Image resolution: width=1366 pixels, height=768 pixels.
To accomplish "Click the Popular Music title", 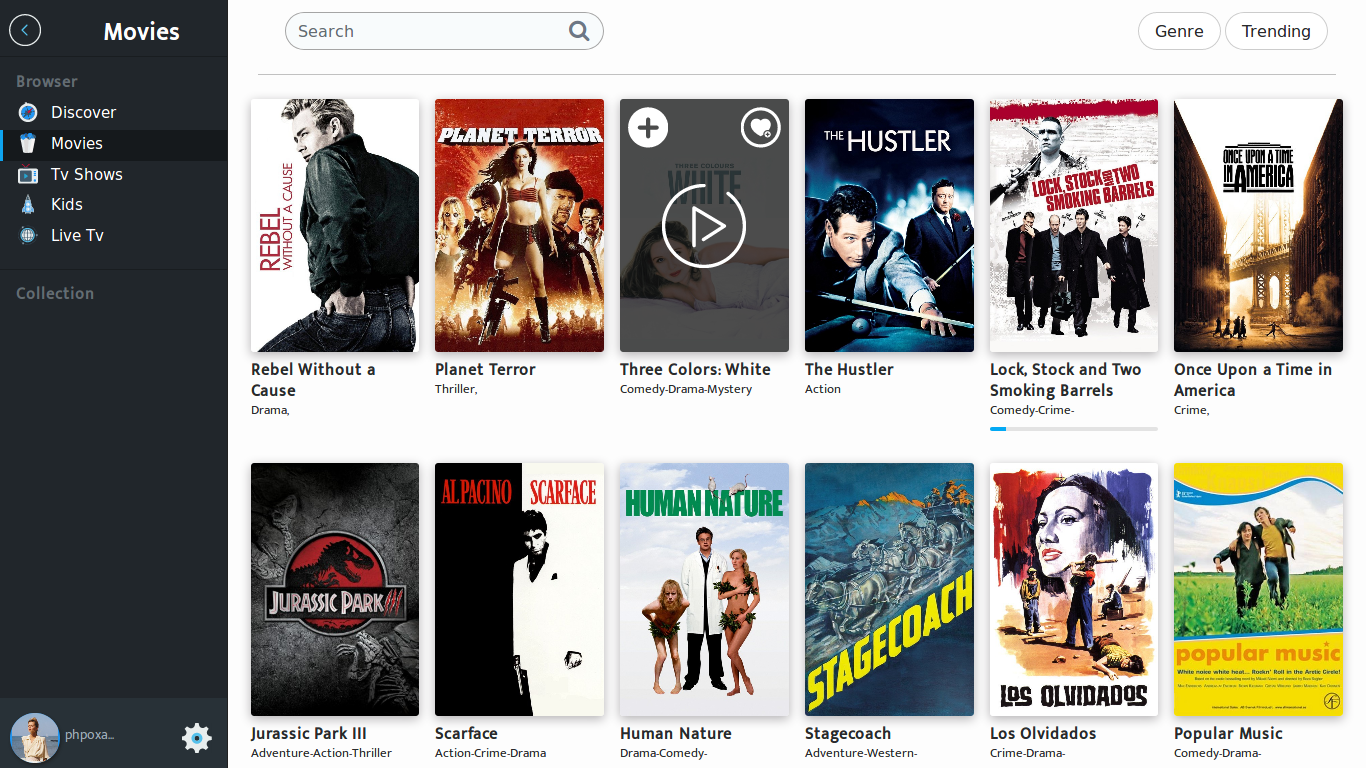I will [x=1228, y=733].
